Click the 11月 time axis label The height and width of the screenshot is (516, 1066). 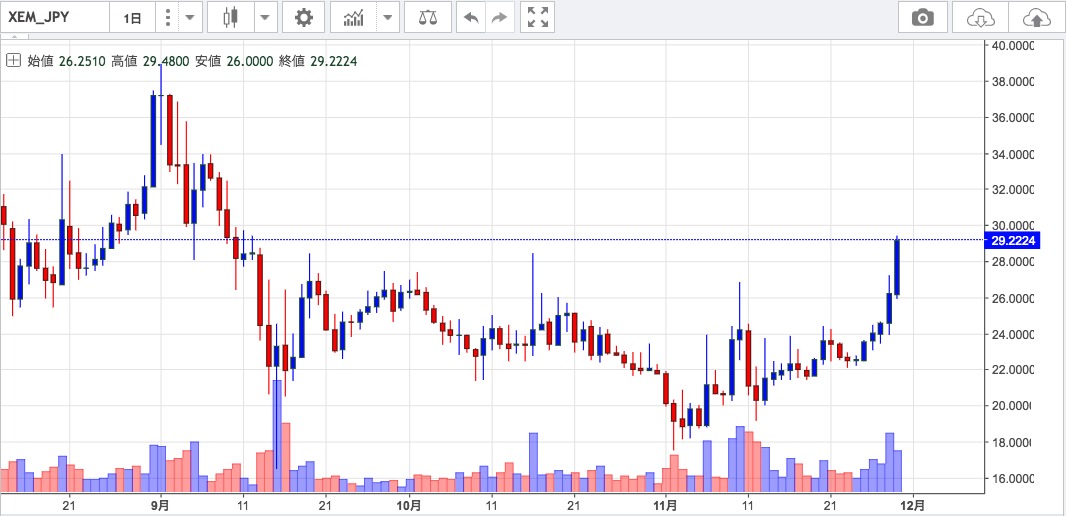click(x=665, y=505)
